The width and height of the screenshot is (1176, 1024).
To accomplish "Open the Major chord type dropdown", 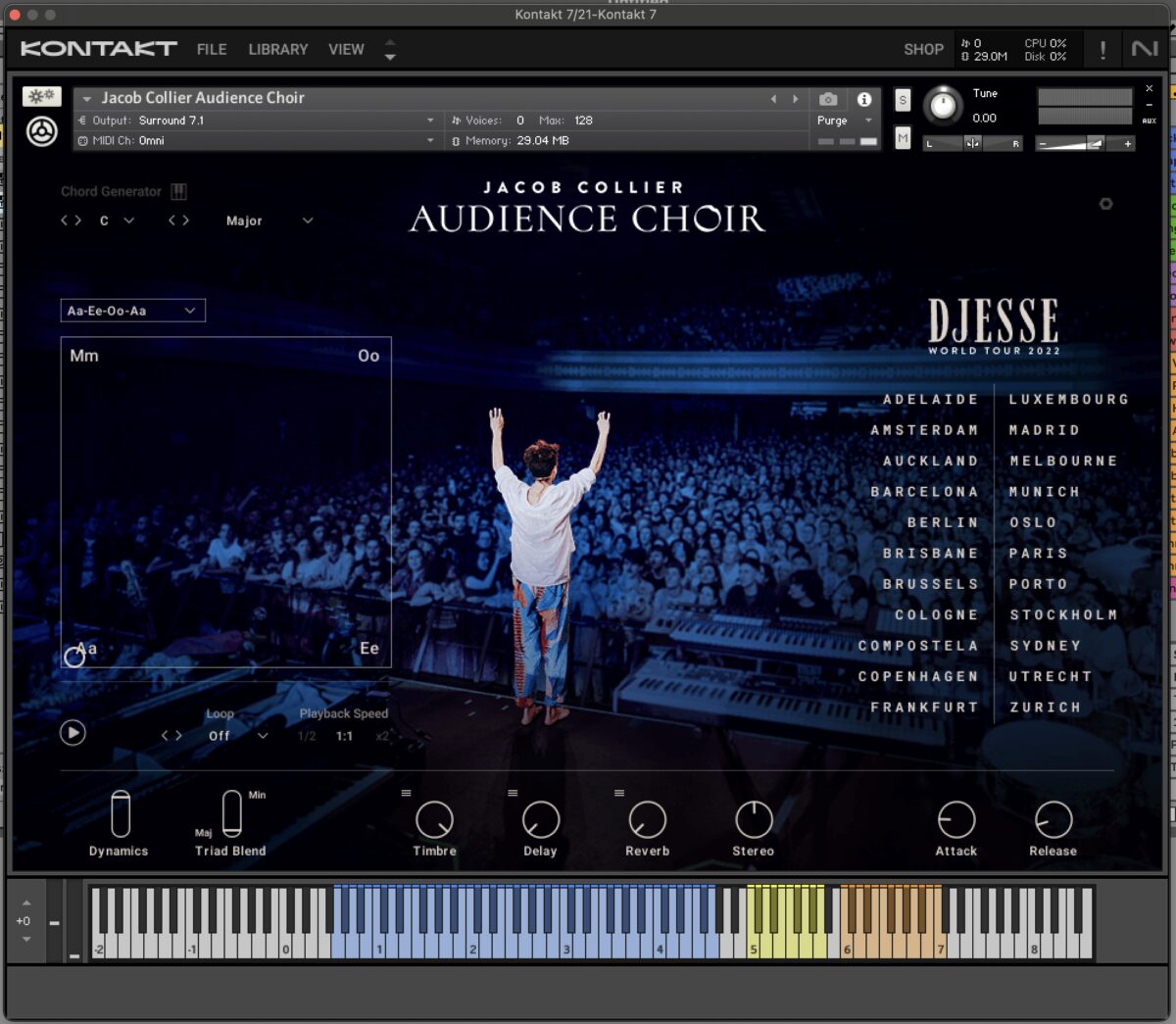I will tap(269, 221).
